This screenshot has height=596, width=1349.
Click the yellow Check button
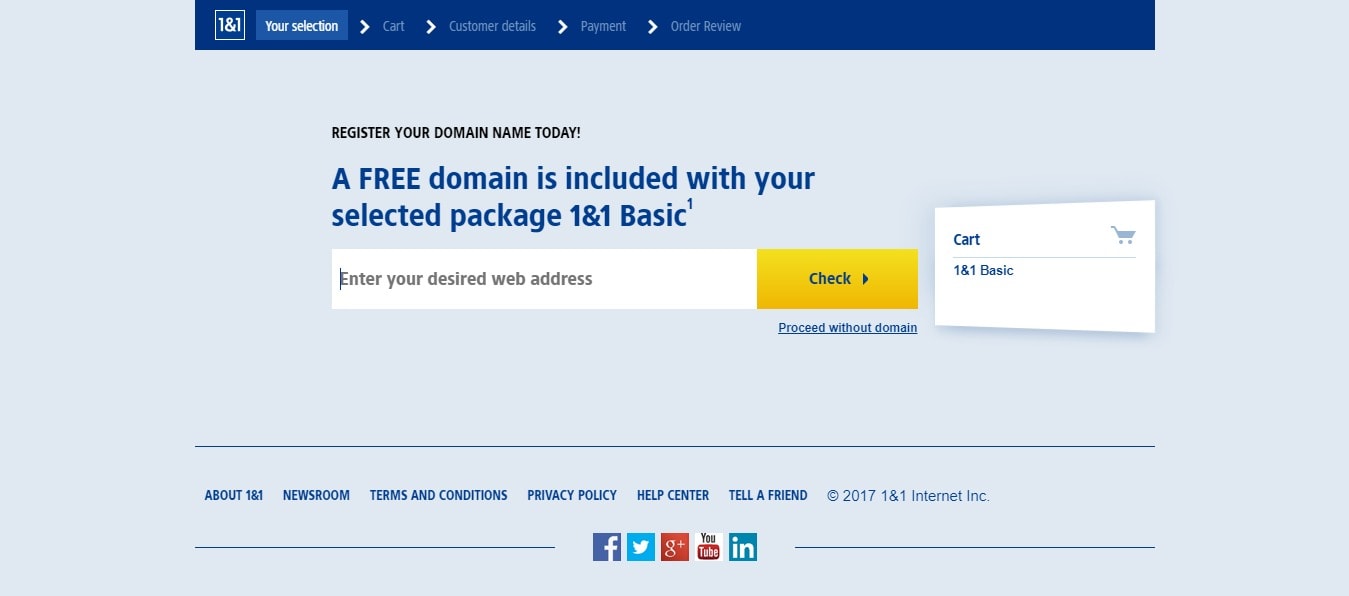(837, 279)
